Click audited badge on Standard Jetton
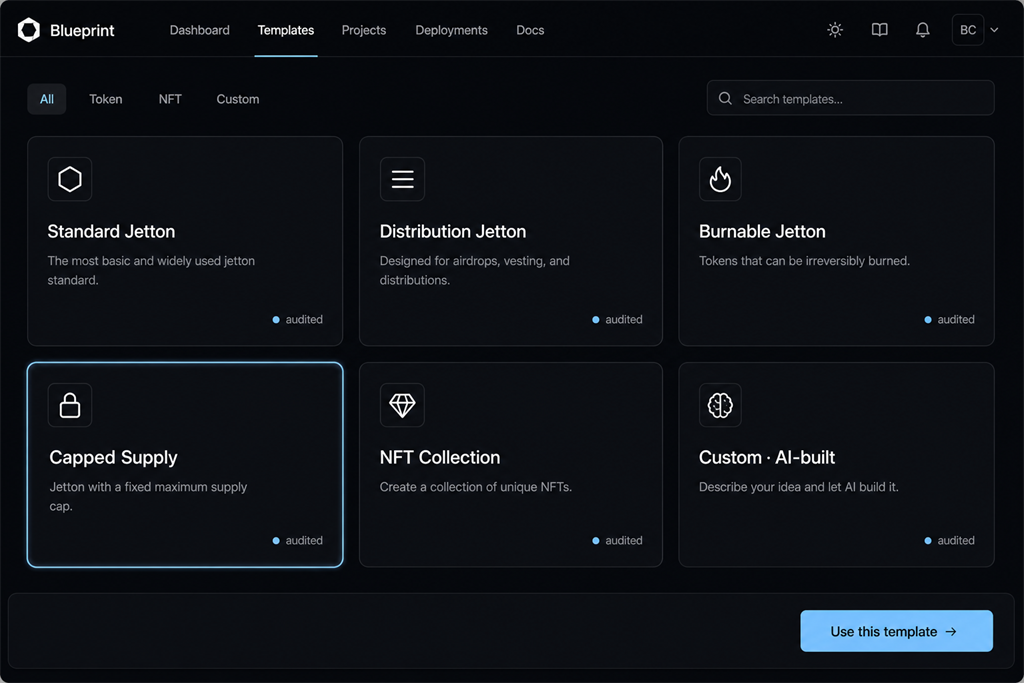 click(x=297, y=319)
